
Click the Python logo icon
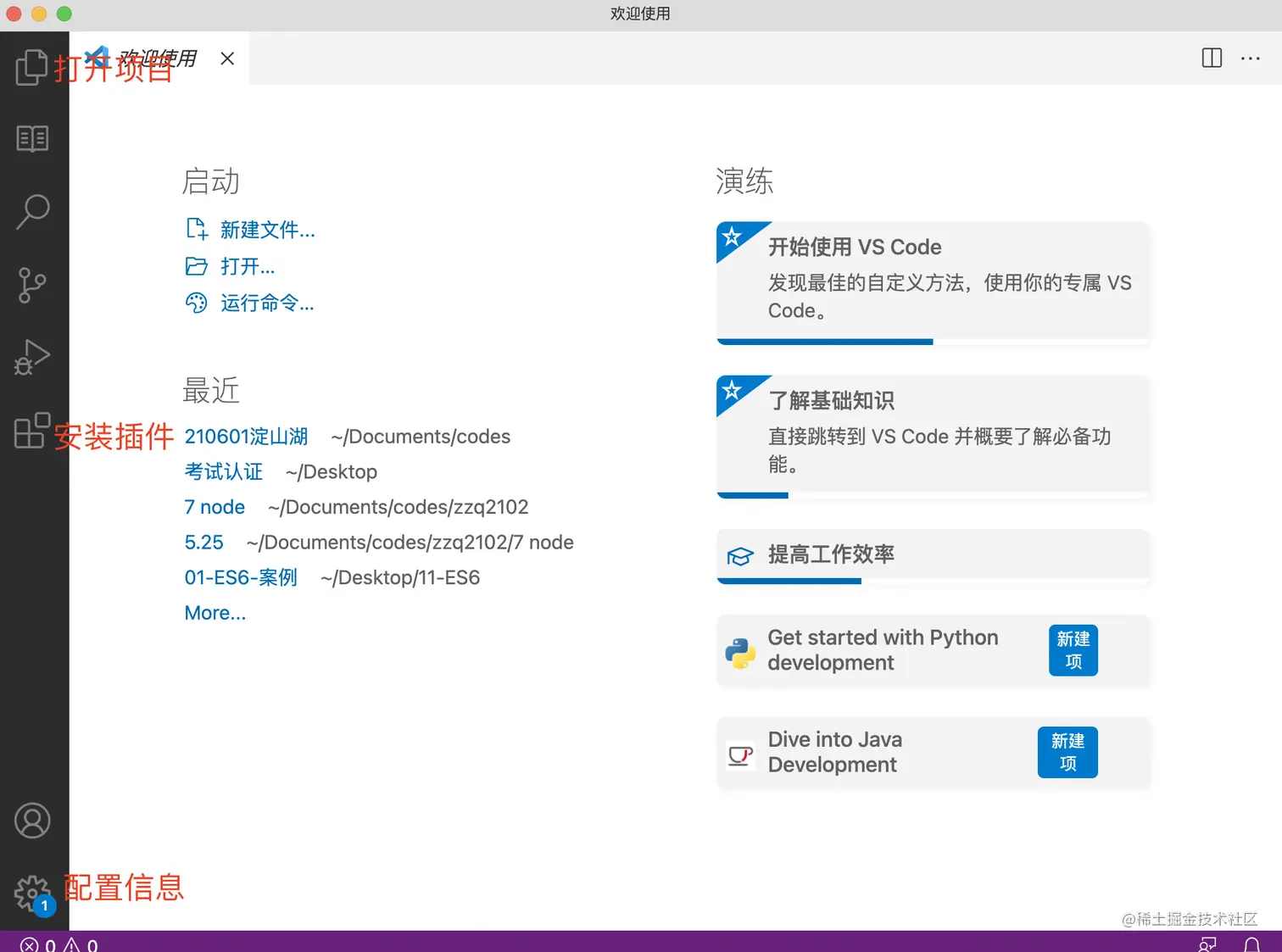click(x=740, y=654)
